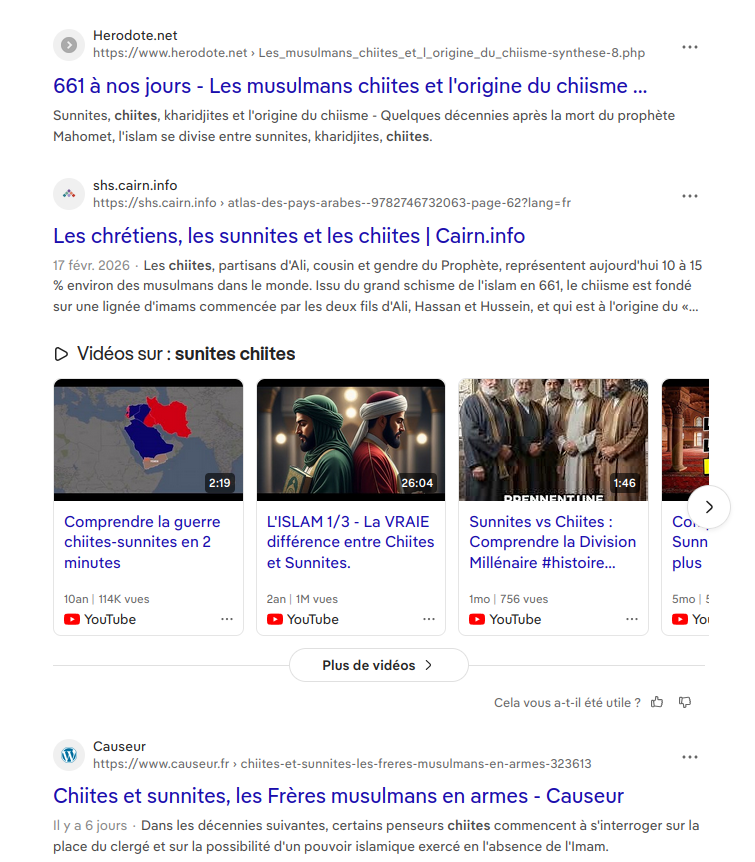Click the Causeur WordPress favicon

coord(69,755)
